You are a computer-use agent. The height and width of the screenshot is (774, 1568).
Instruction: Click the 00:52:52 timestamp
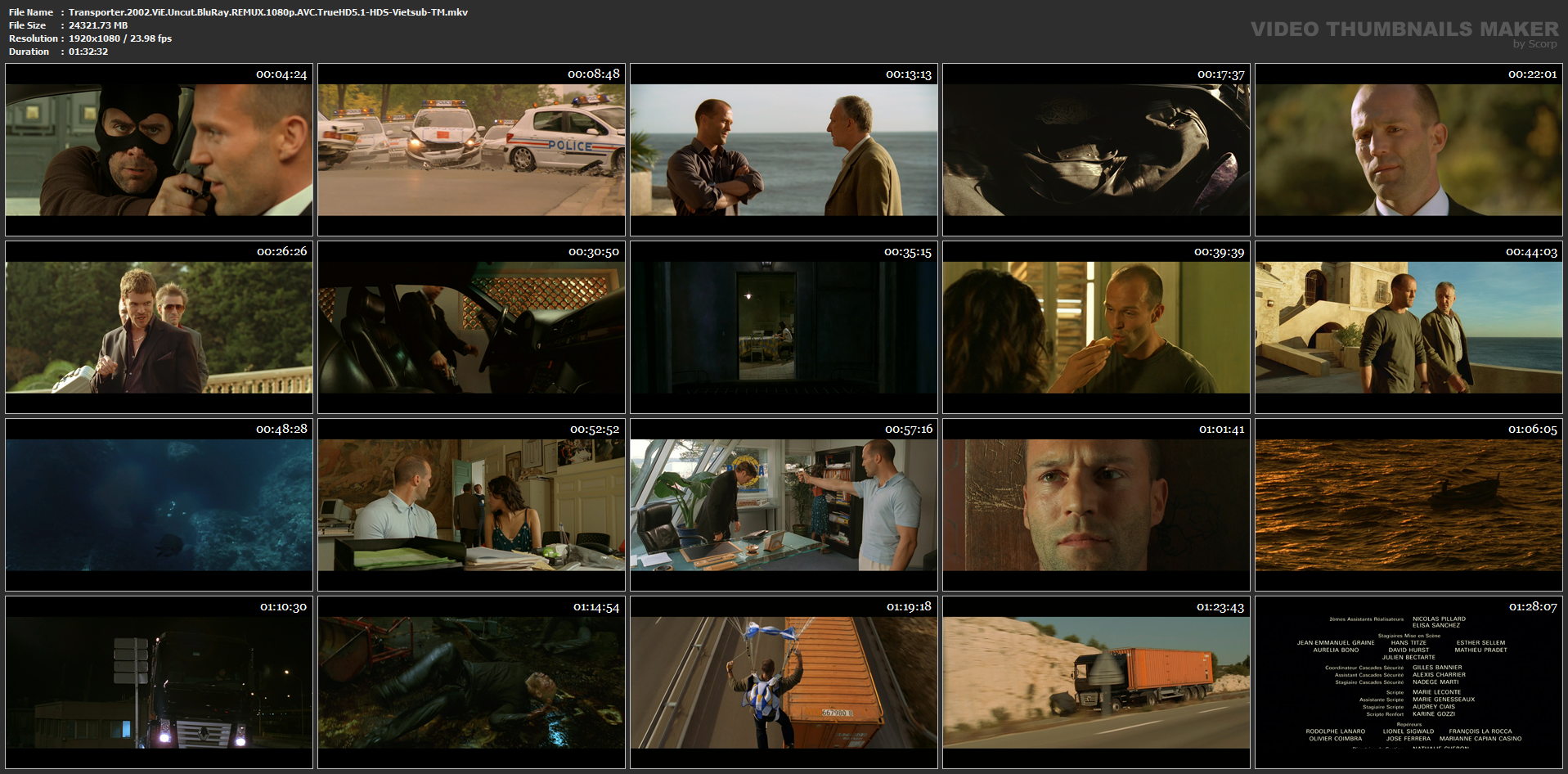(595, 430)
